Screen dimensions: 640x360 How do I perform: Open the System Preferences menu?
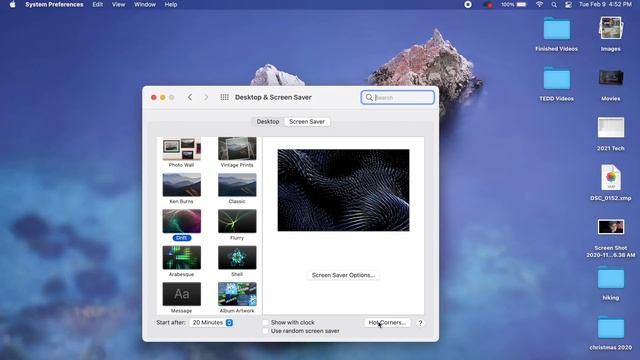(x=54, y=4)
